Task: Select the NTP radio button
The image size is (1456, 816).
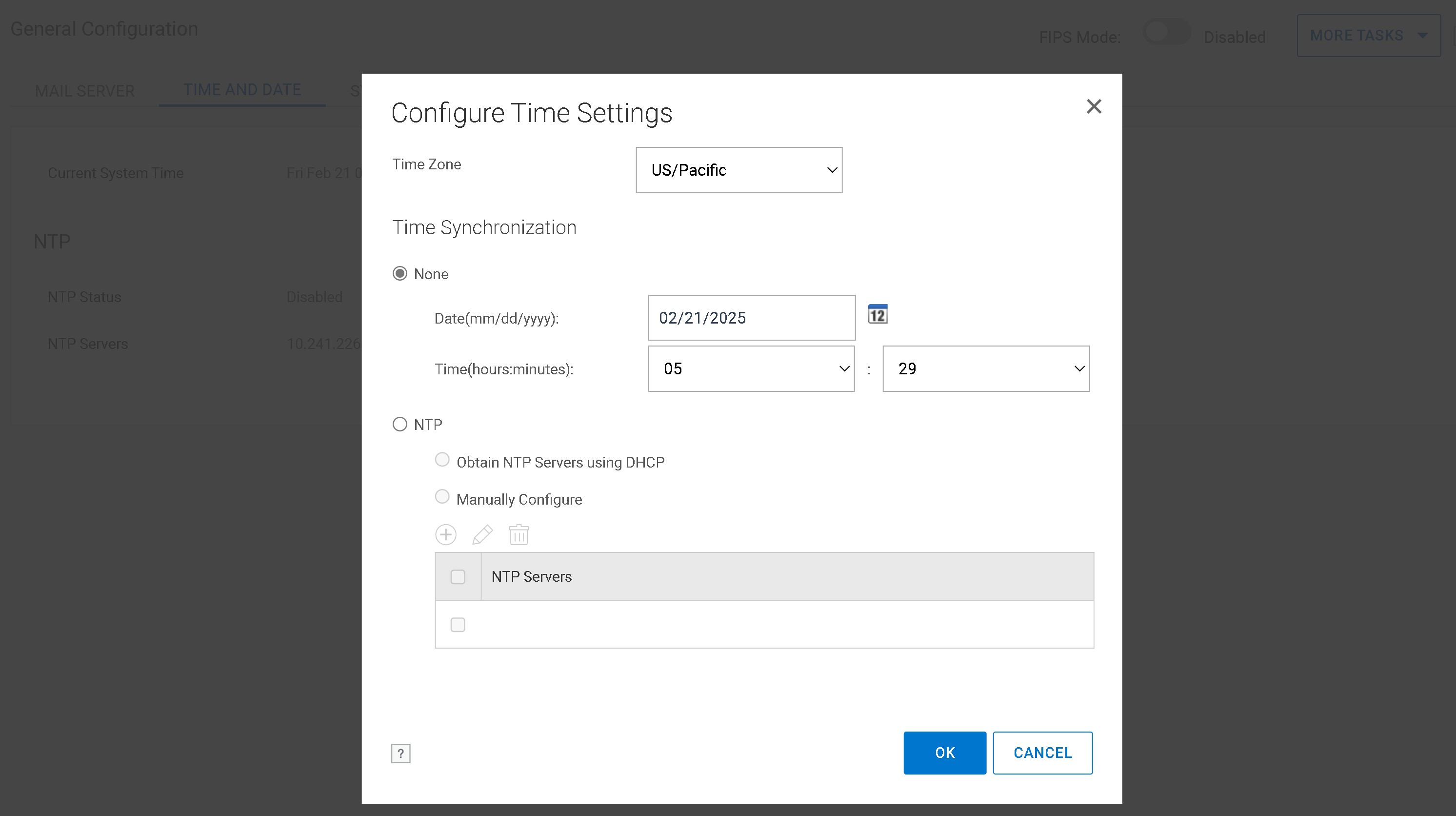Action: pyautogui.click(x=399, y=424)
